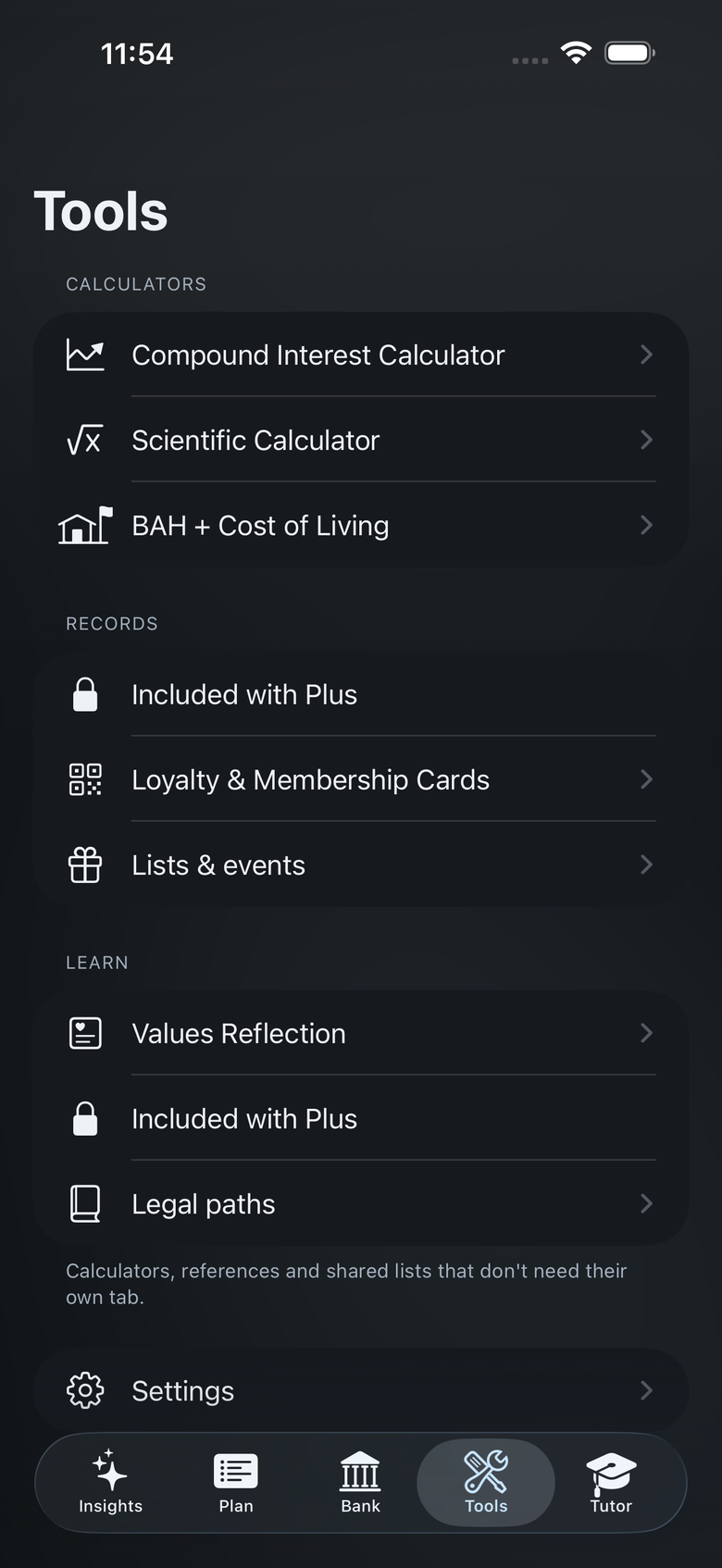Image resolution: width=722 pixels, height=1568 pixels.
Task: Tap the lock icon under Records
Action: coord(85,694)
